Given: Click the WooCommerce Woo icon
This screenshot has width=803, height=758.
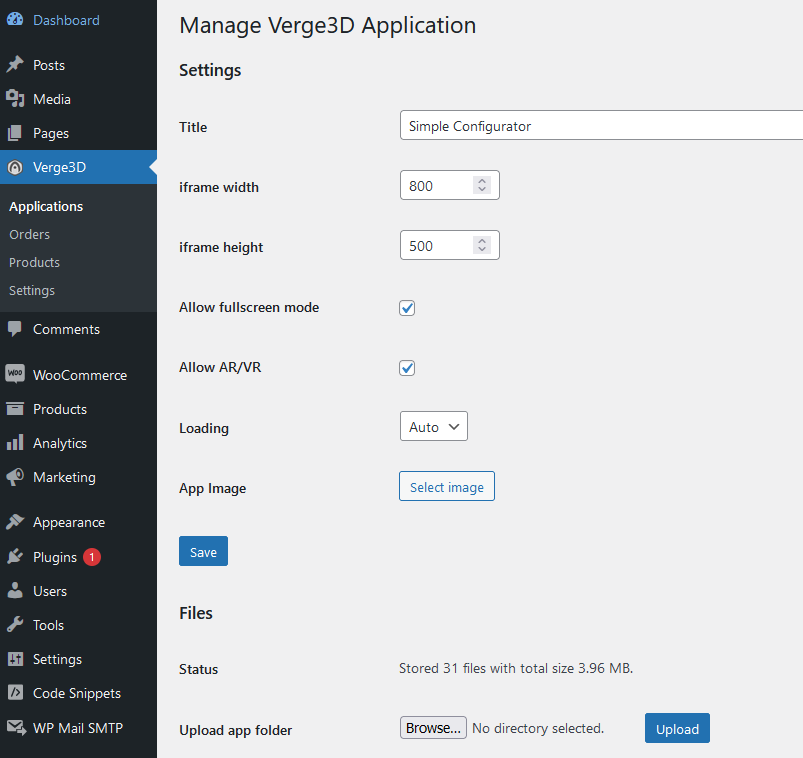Looking at the screenshot, I should (15, 373).
